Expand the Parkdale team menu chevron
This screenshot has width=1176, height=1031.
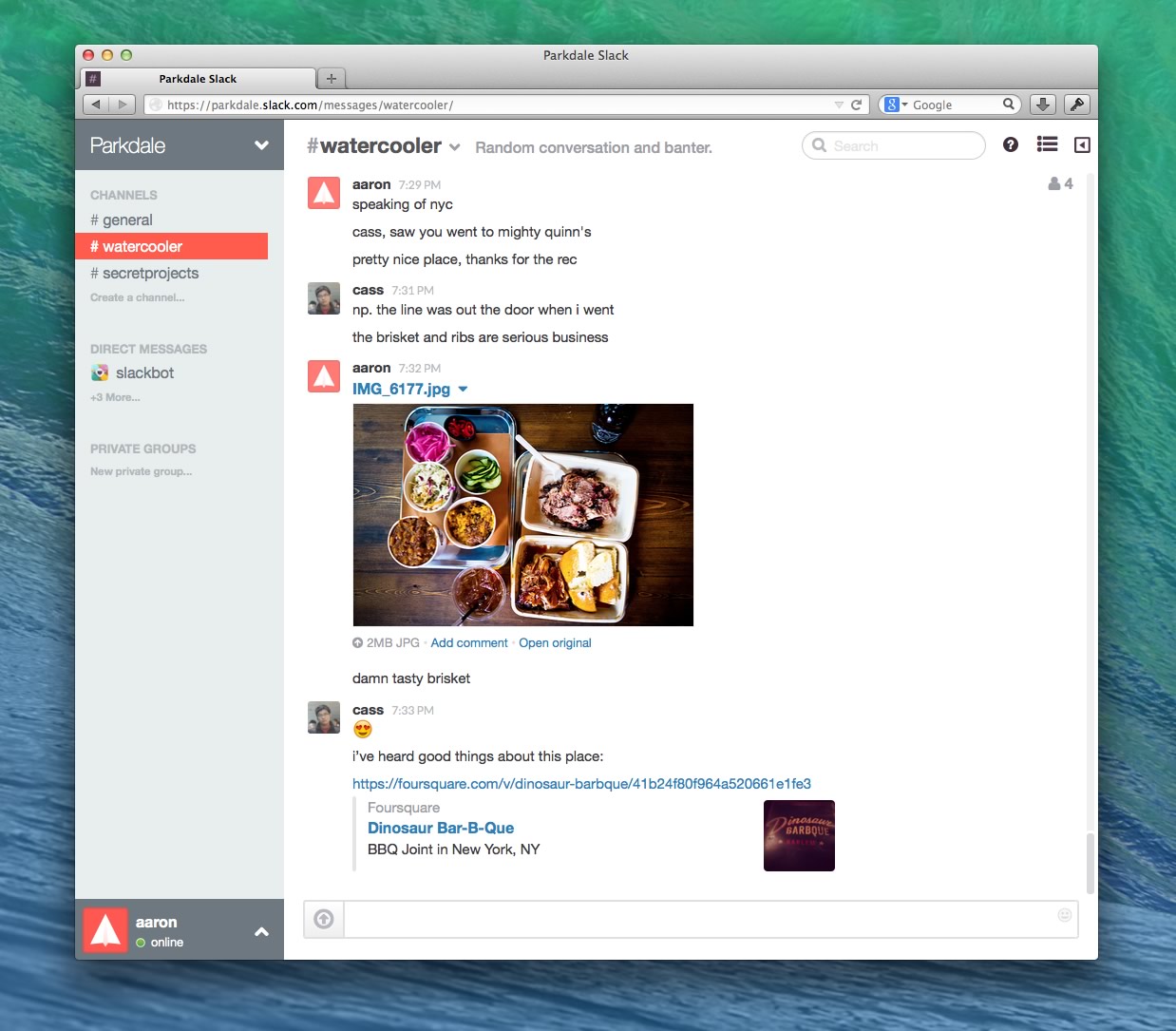pyautogui.click(x=261, y=145)
